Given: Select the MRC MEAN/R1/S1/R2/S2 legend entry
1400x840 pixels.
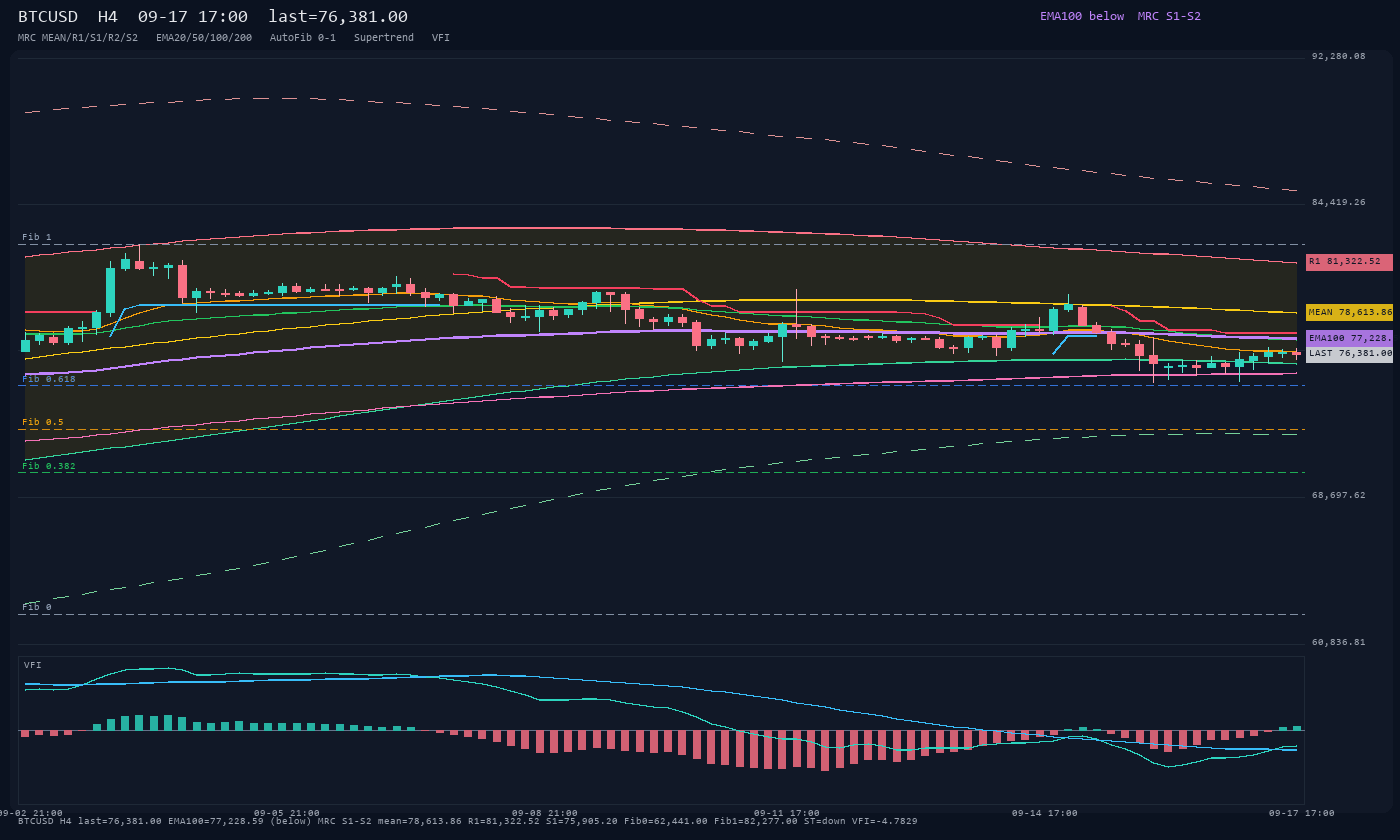Looking at the screenshot, I should click(78, 38).
